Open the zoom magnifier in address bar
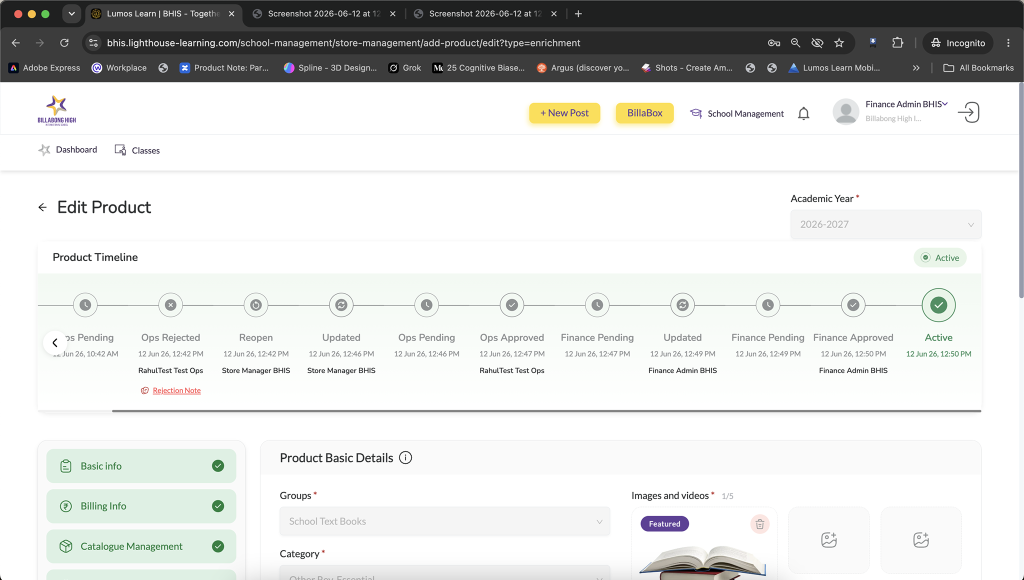Screen dimensions: 1024x580 pos(795,43)
